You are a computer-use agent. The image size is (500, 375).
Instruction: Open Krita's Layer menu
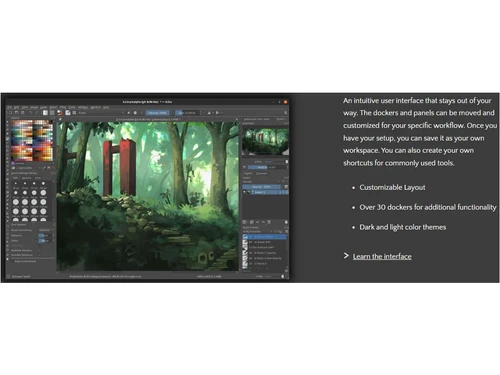point(44,107)
